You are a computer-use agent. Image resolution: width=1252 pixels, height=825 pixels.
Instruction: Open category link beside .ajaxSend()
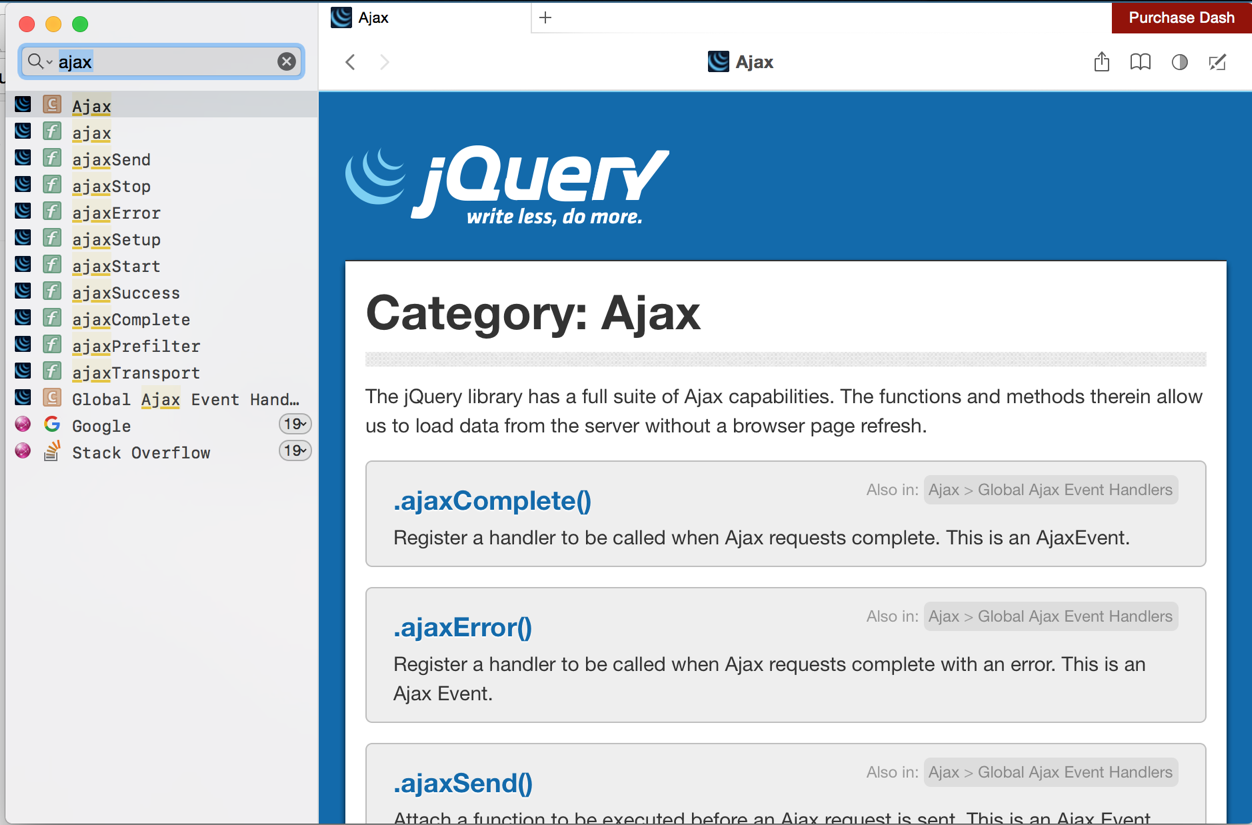(1050, 772)
